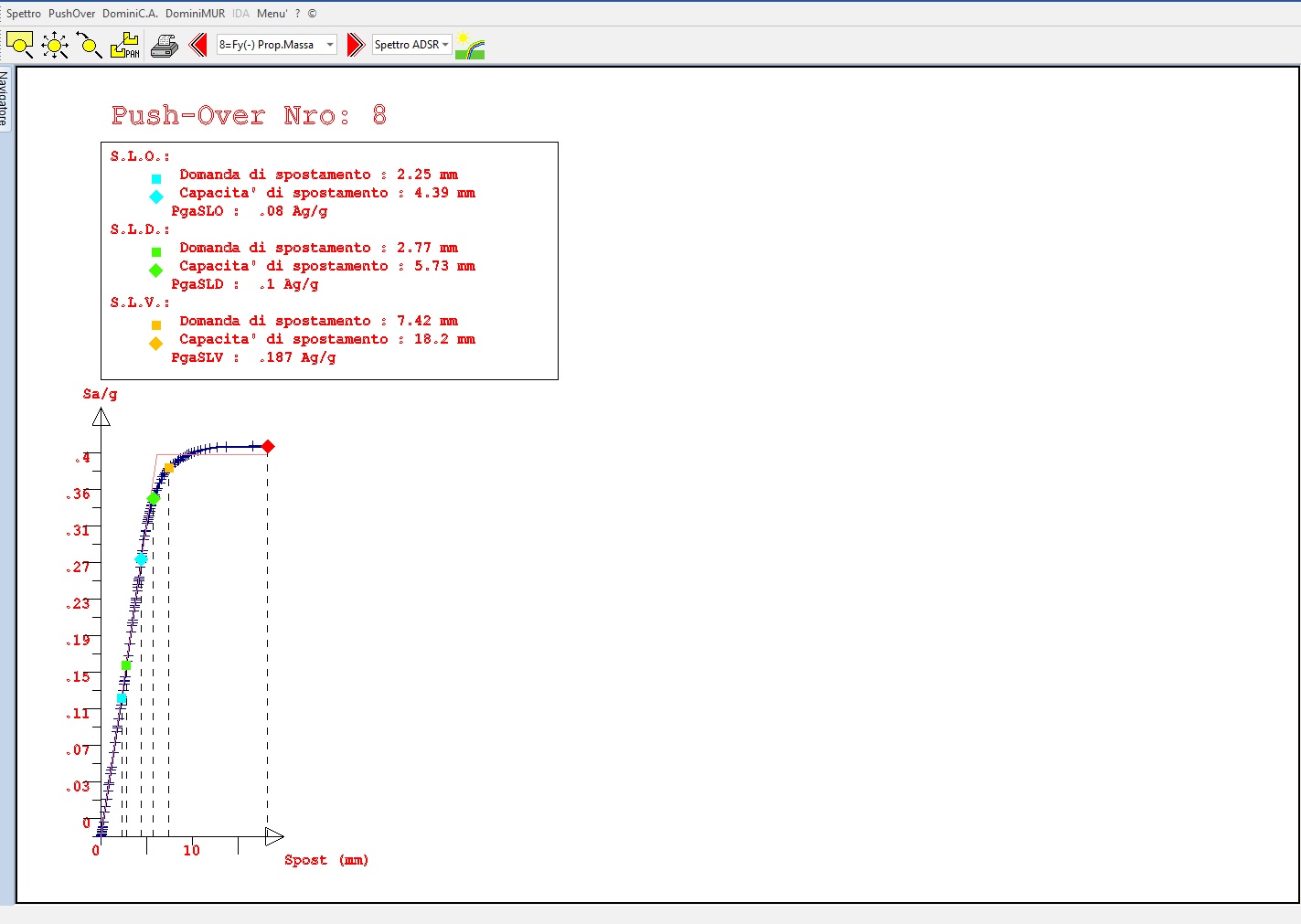Image resolution: width=1301 pixels, height=924 pixels.
Task: Click the zoom extents icon
Action: pyautogui.click(x=55, y=45)
